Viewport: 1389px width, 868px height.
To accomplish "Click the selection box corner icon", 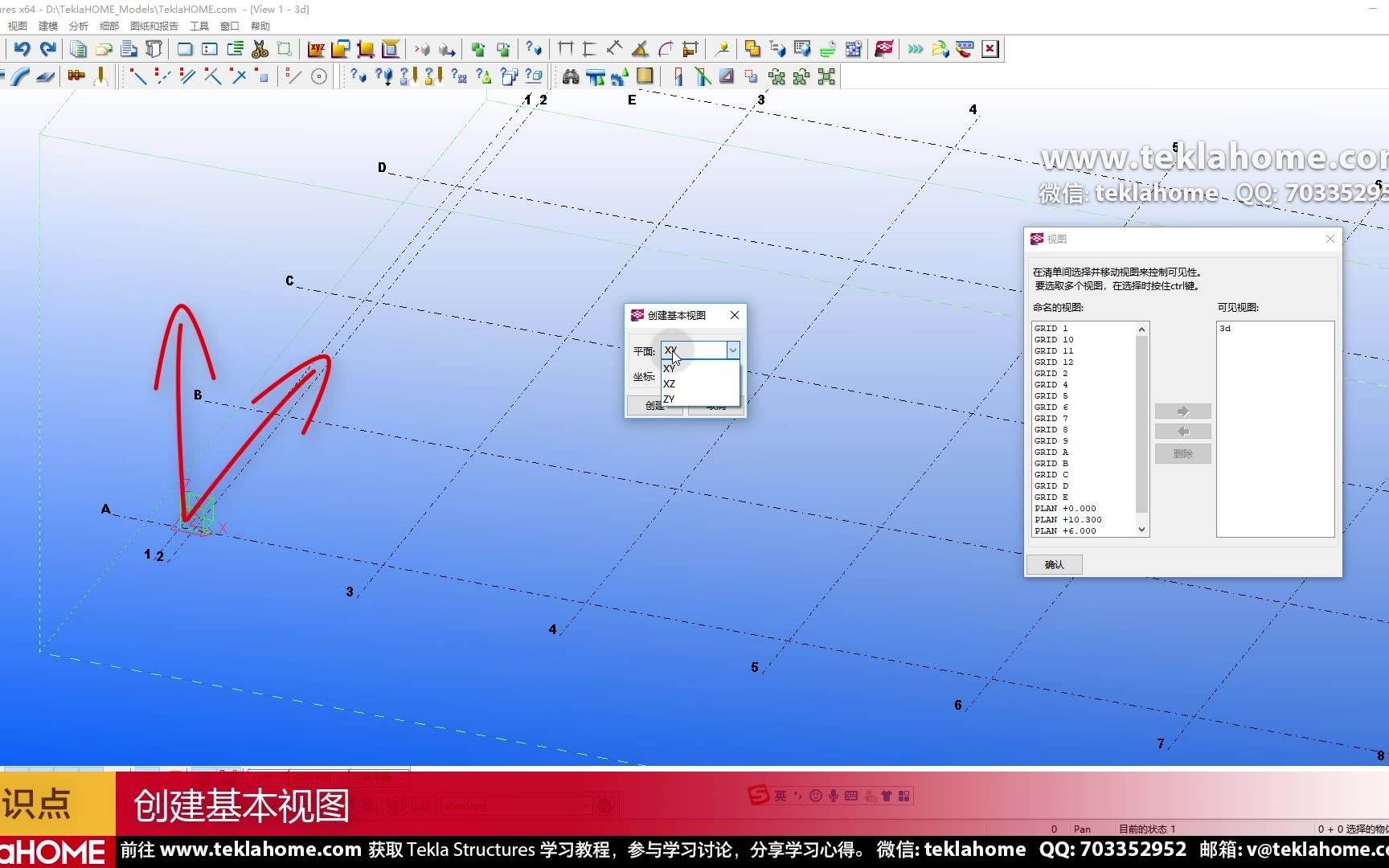I will click(284, 49).
